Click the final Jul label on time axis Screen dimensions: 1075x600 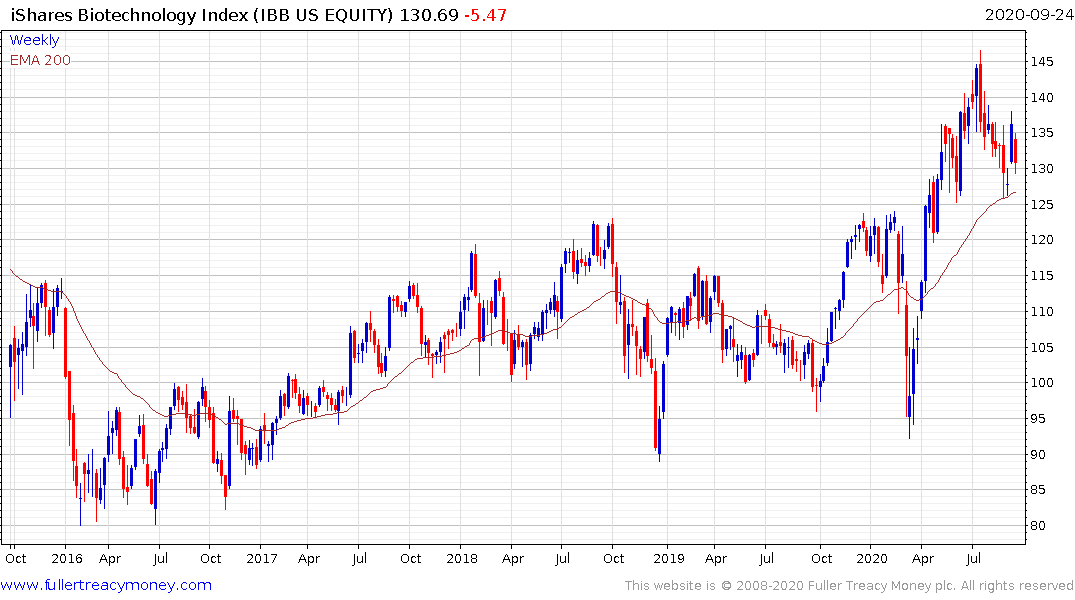(974, 558)
